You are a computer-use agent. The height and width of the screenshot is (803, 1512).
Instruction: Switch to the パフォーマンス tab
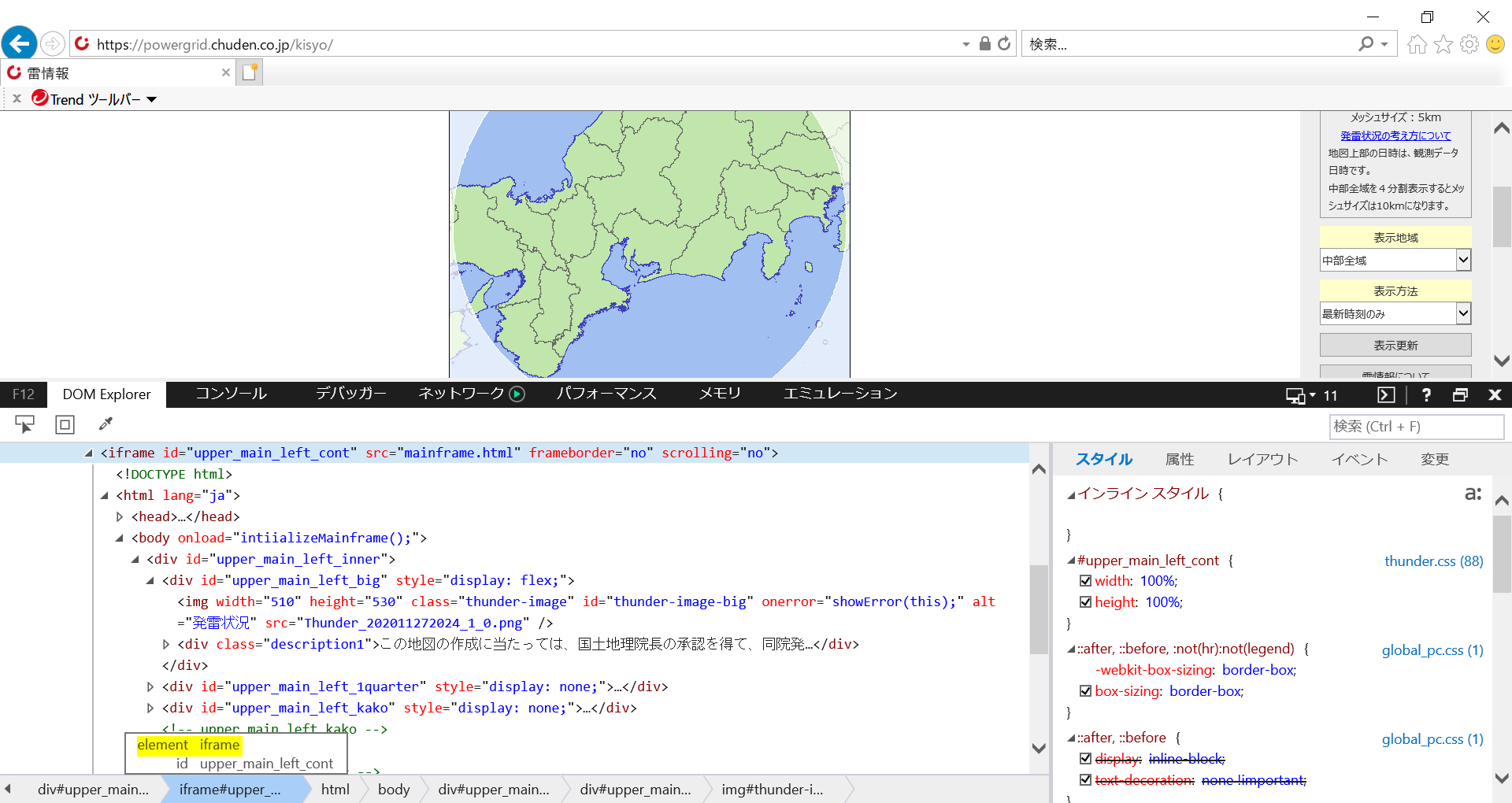pyautogui.click(x=606, y=394)
